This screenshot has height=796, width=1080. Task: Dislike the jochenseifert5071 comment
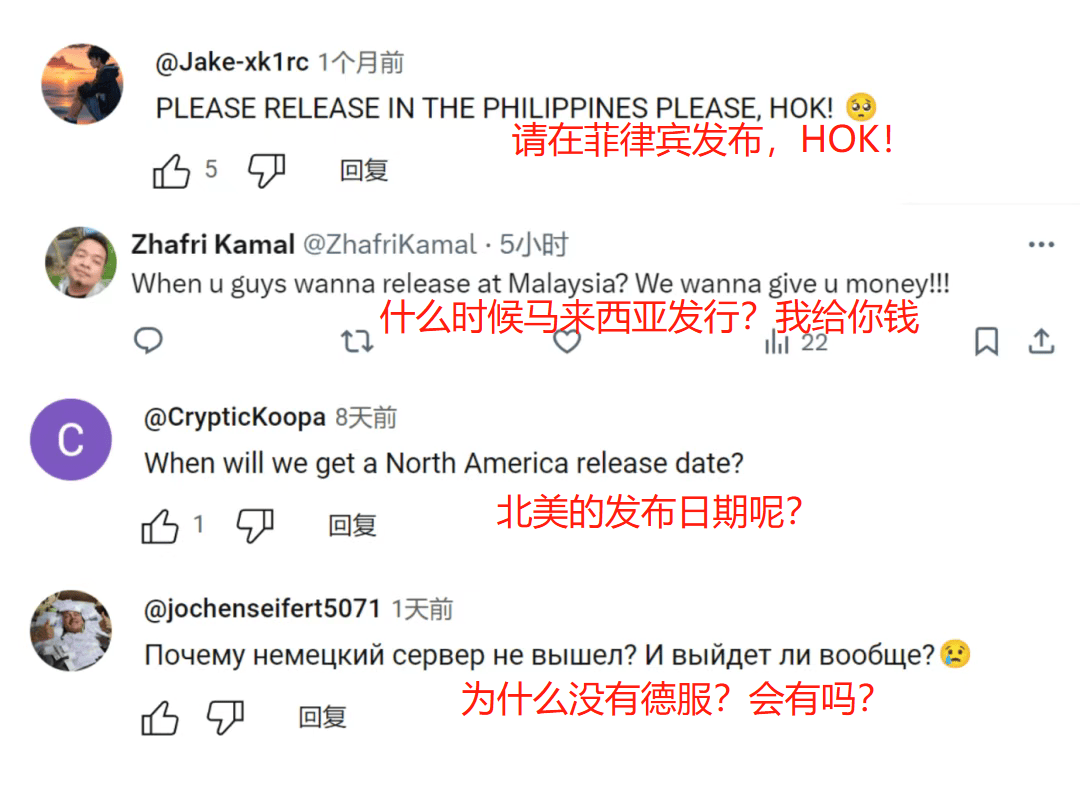(x=226, y=718)
